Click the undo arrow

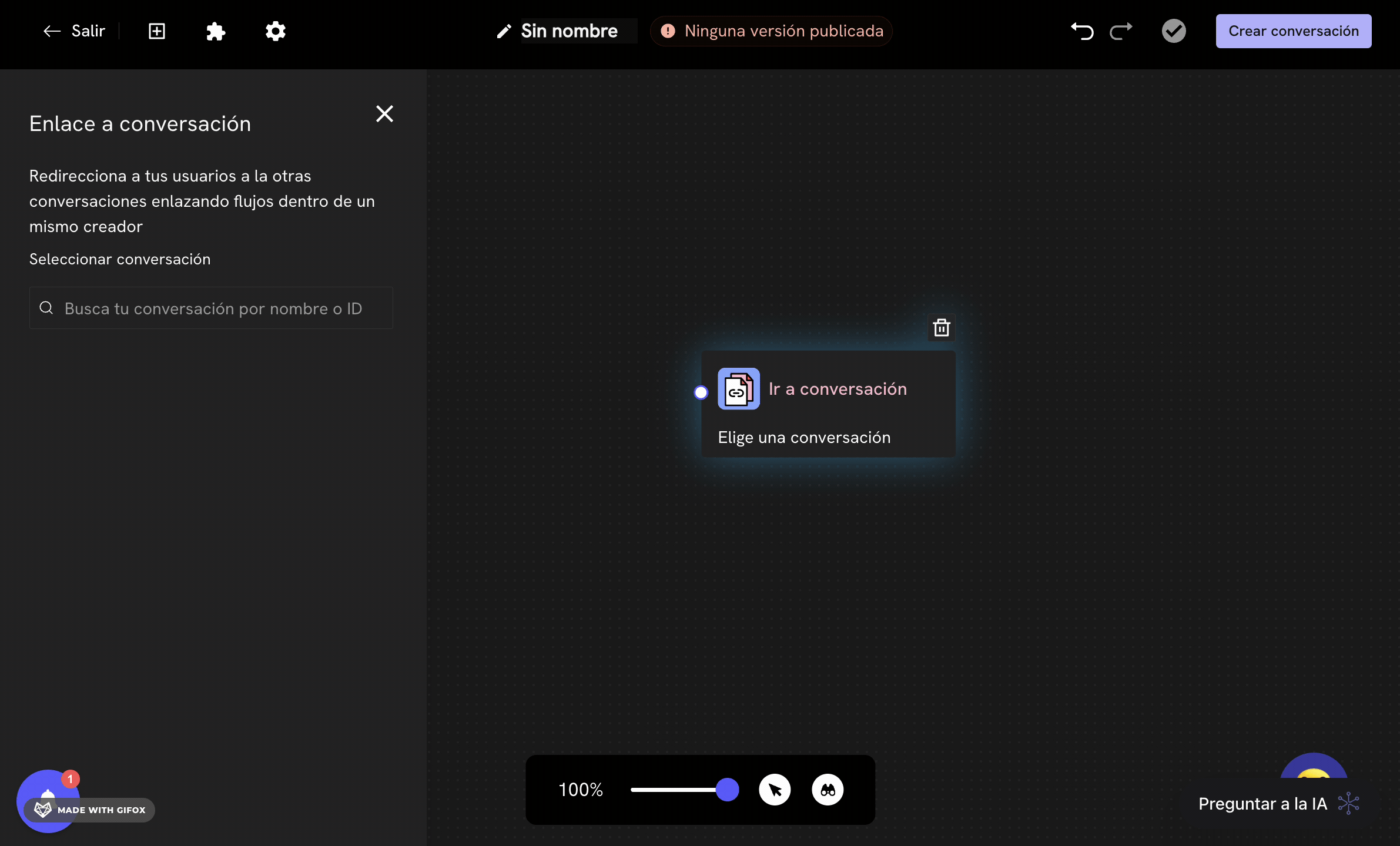point(1082,31)
